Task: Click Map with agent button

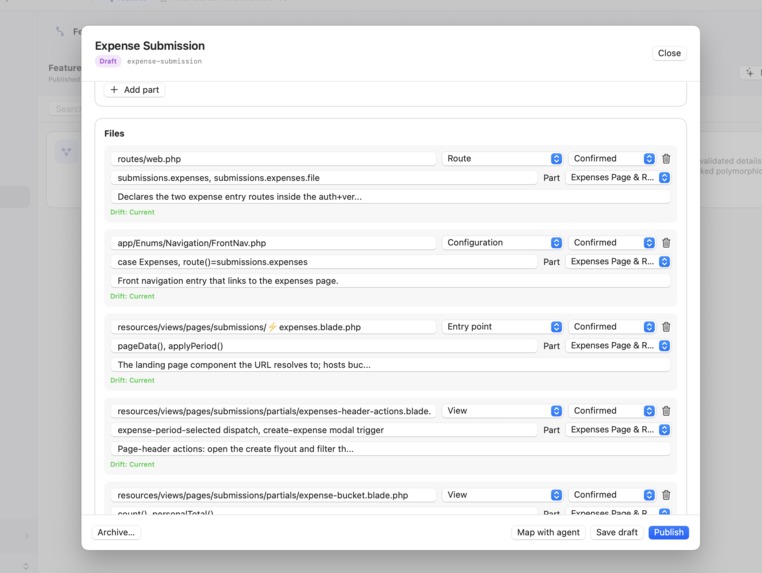Action: pos(548,532)
